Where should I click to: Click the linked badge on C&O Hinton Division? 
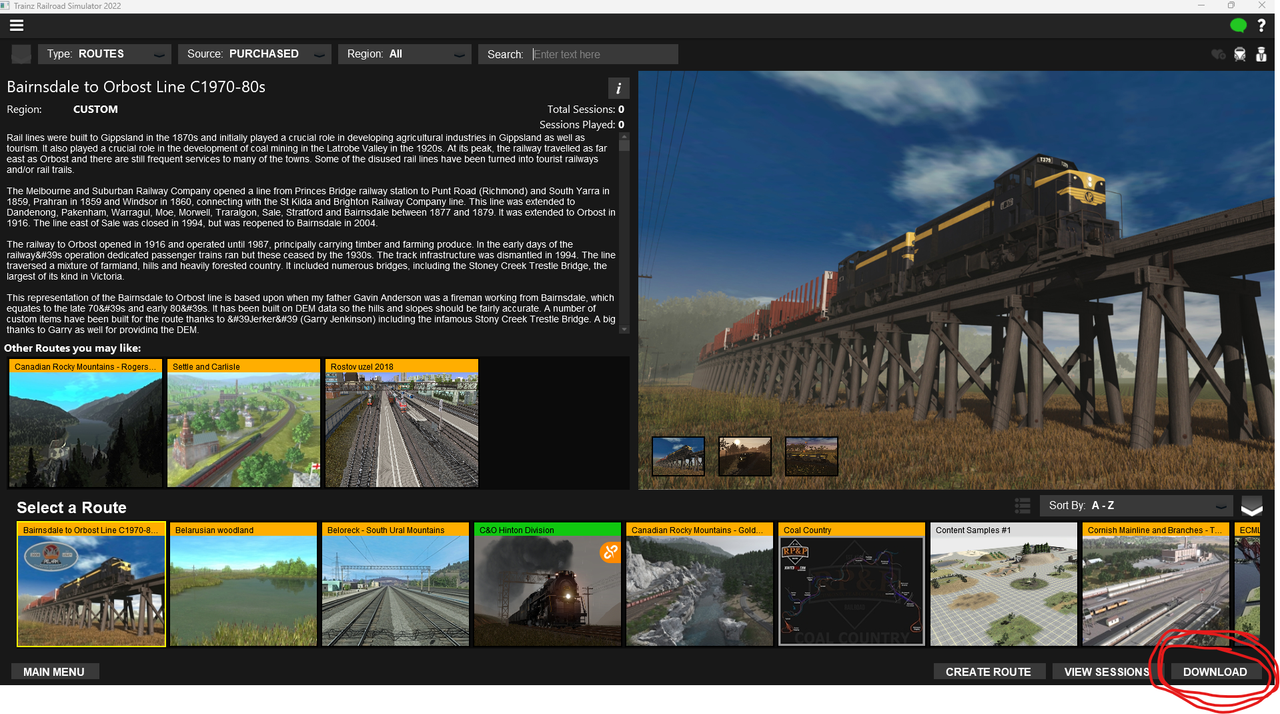pos(610,551)
